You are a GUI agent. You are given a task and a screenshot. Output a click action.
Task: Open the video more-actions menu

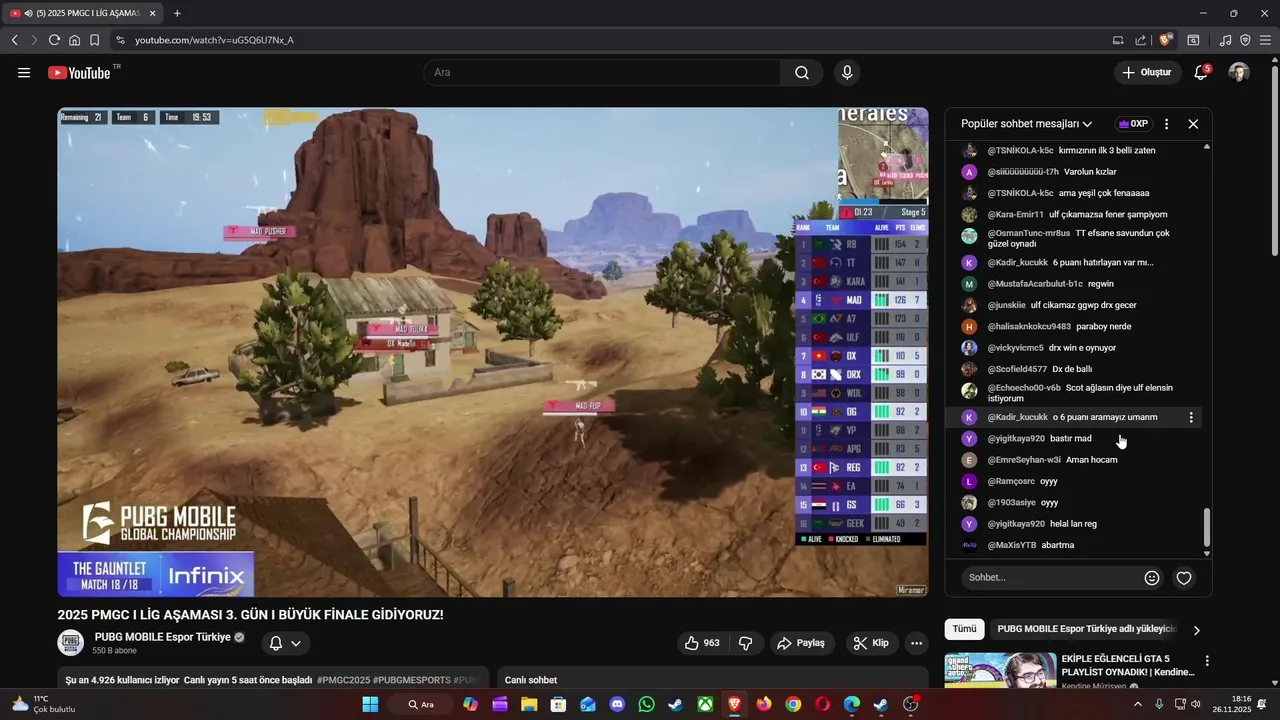(x=916, y=643)
